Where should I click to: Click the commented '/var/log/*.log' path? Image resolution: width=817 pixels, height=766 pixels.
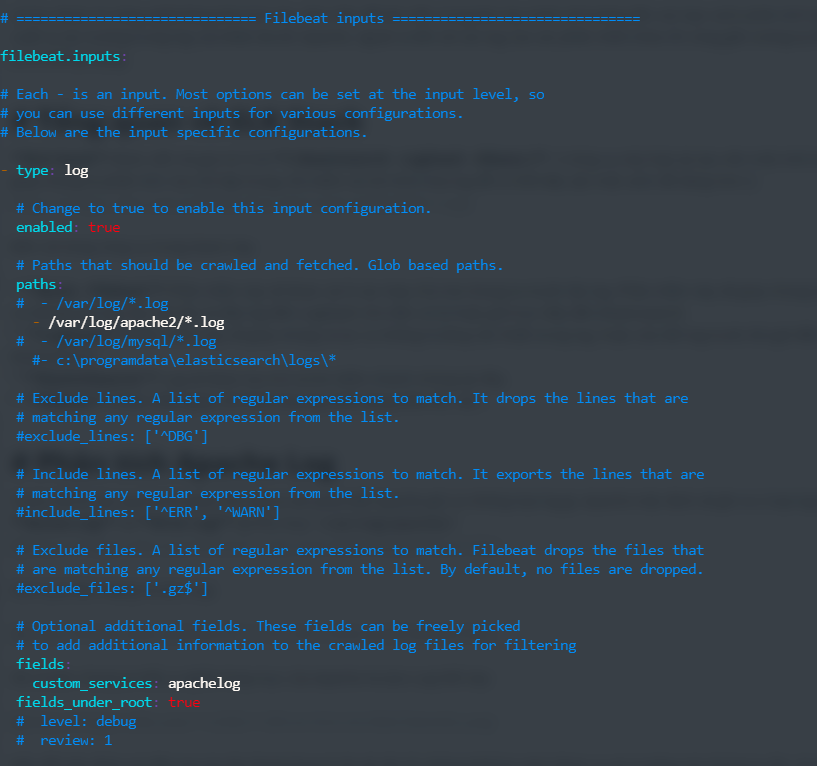click(92, 303)
